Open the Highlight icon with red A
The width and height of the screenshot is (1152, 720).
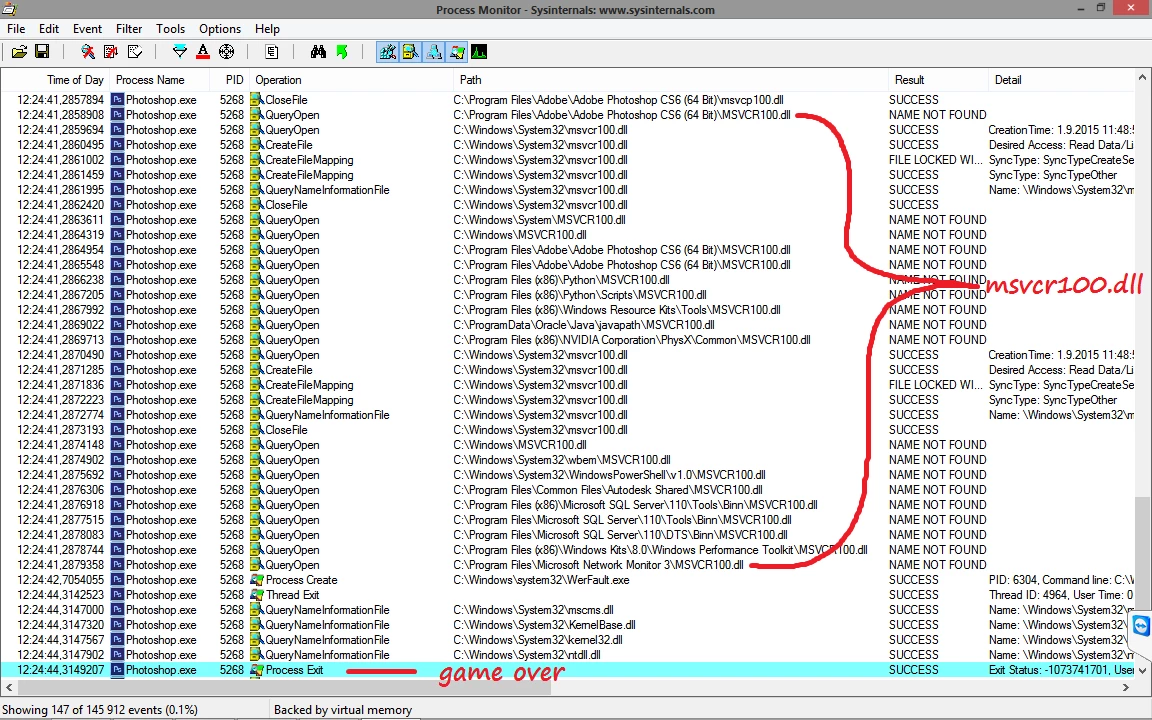[x=203, y=51]
